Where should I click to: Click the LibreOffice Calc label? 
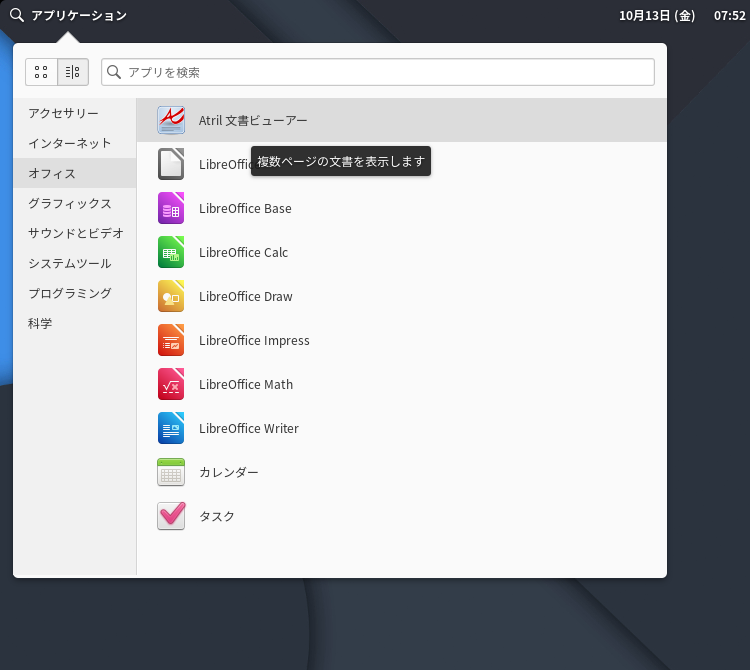tap(243, 253)
